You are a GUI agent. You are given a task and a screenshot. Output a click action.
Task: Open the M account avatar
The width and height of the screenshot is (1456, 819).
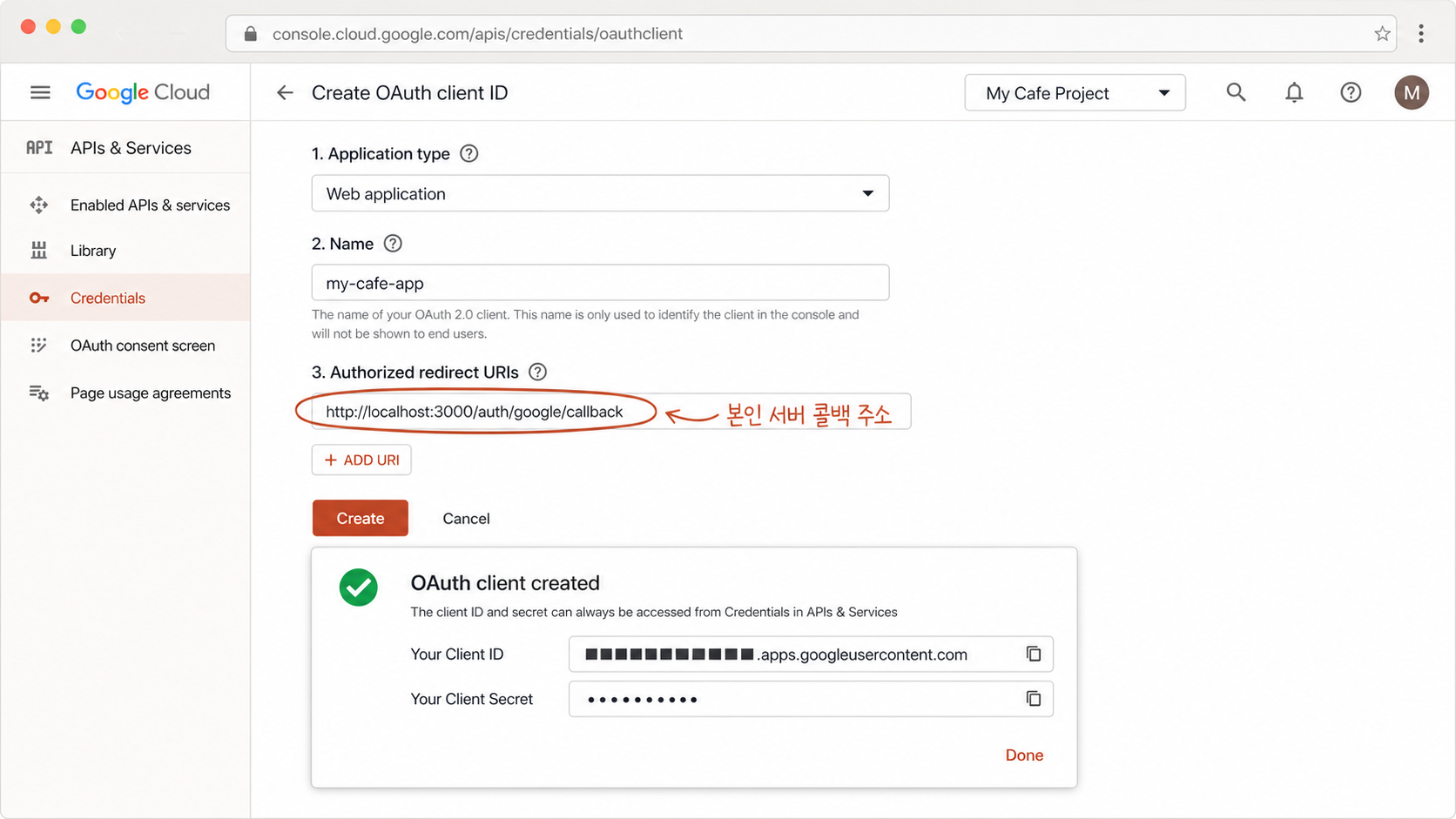pyautogui.click(x=1412, y=92)
